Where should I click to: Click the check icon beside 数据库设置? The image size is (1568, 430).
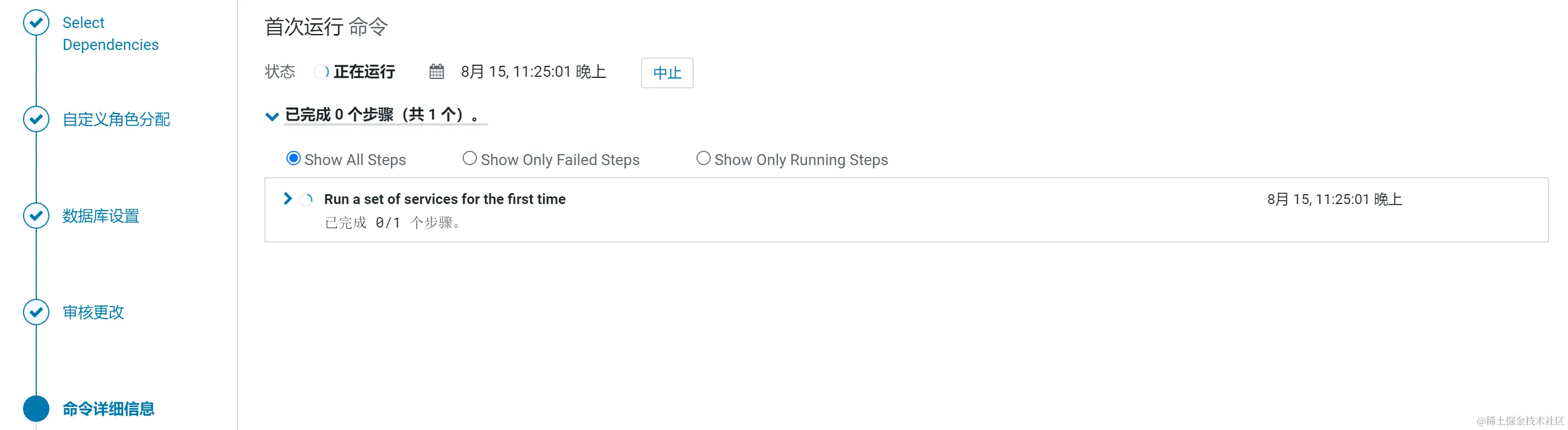[36, 216]
